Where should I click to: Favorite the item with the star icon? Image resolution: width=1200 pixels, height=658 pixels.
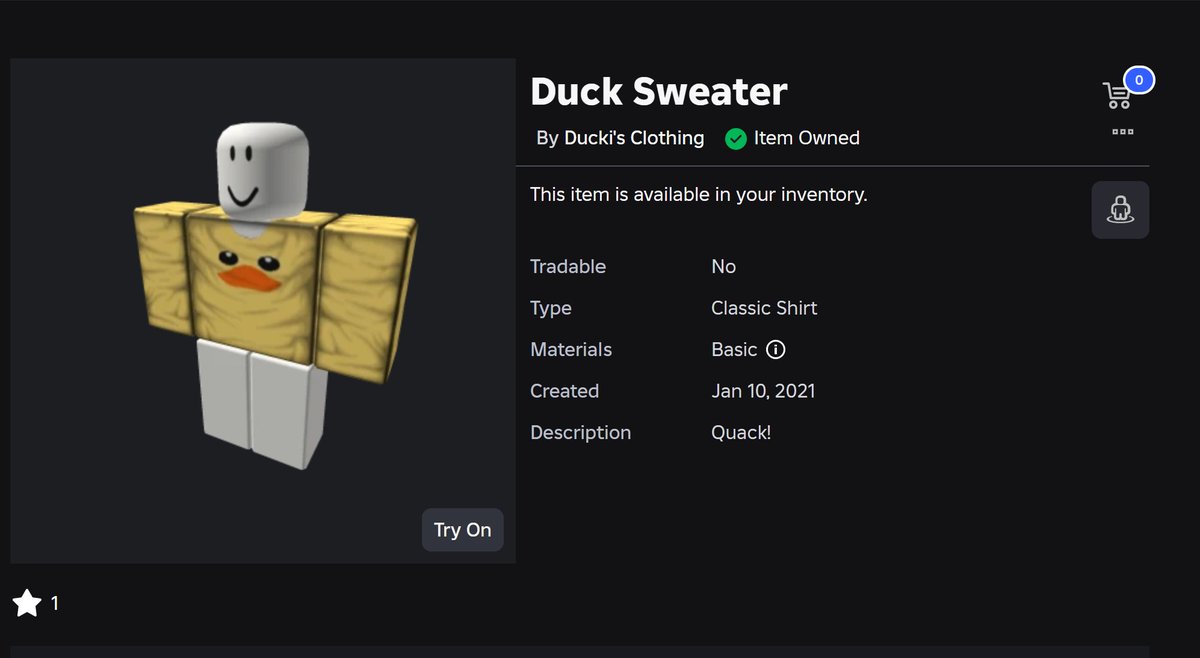[x=27, y=603]
